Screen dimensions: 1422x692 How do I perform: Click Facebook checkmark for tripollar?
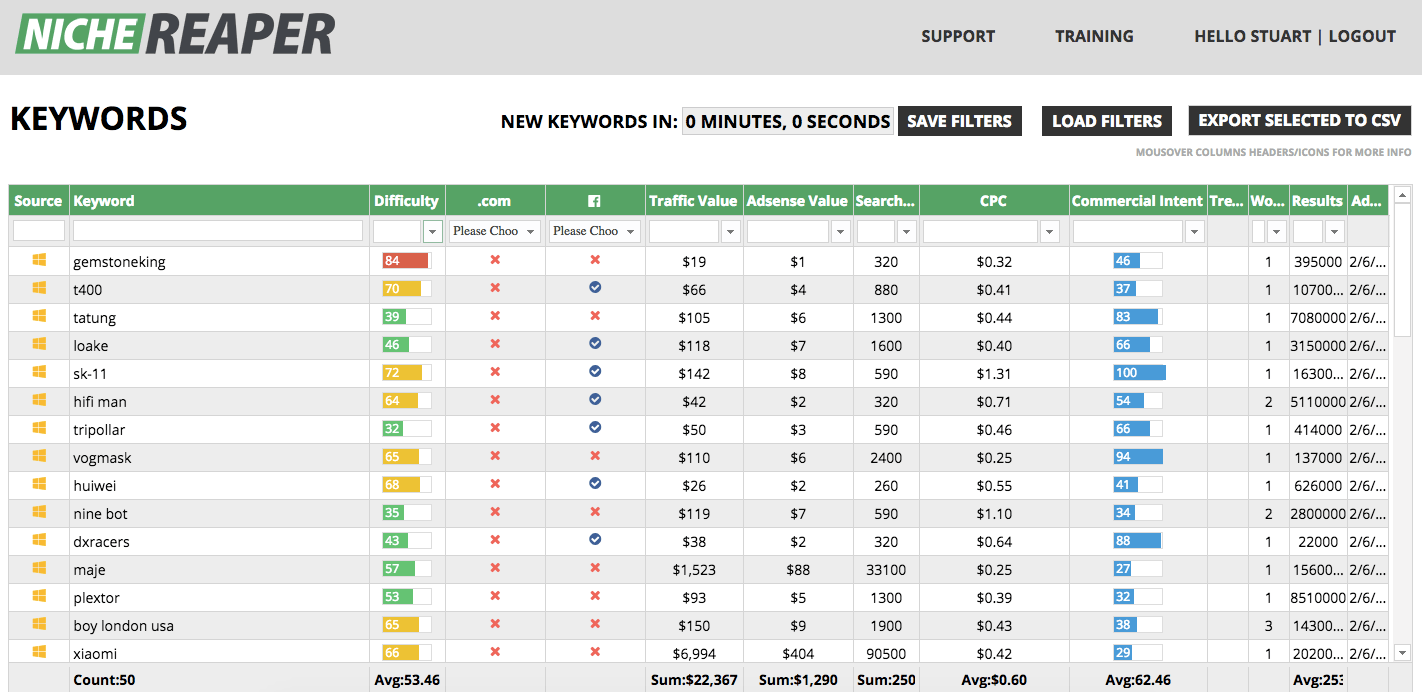click(x=595, y=427)
